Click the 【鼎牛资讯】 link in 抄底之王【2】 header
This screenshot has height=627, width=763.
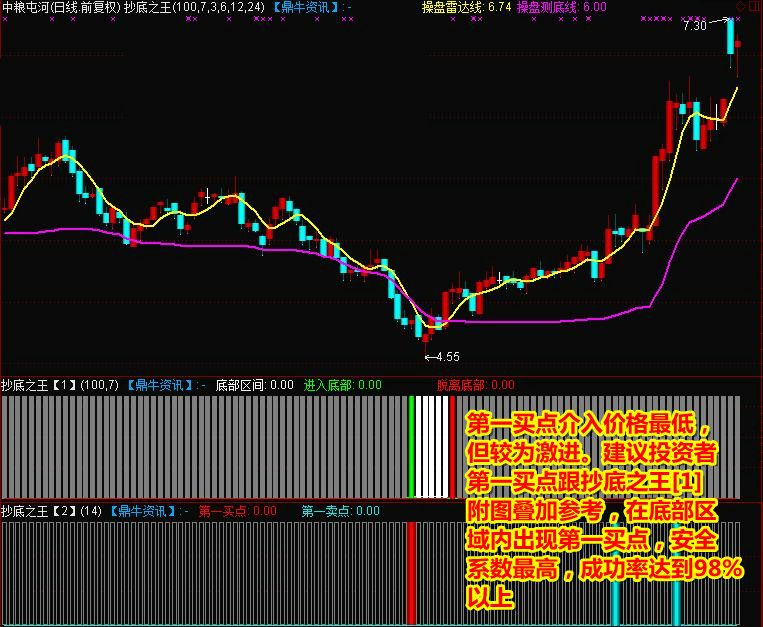click(x=143, y=511)
